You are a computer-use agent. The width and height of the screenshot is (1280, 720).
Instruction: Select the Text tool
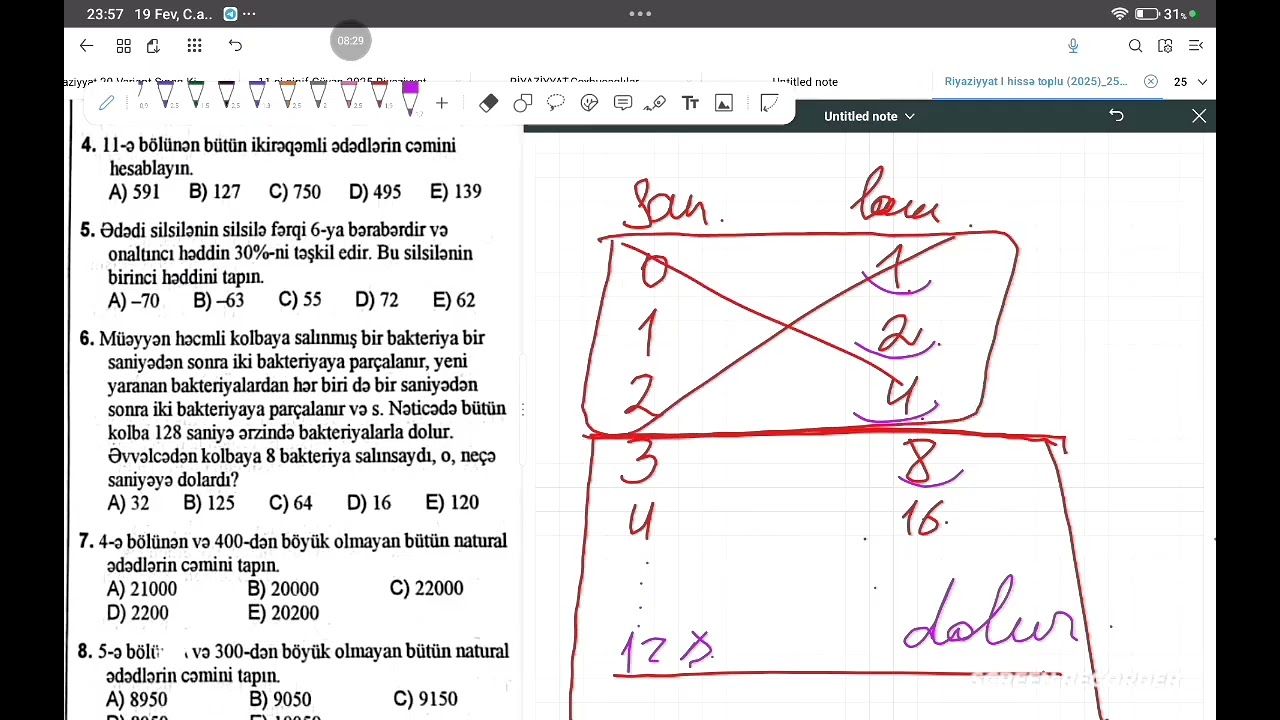tap(690, 103)
